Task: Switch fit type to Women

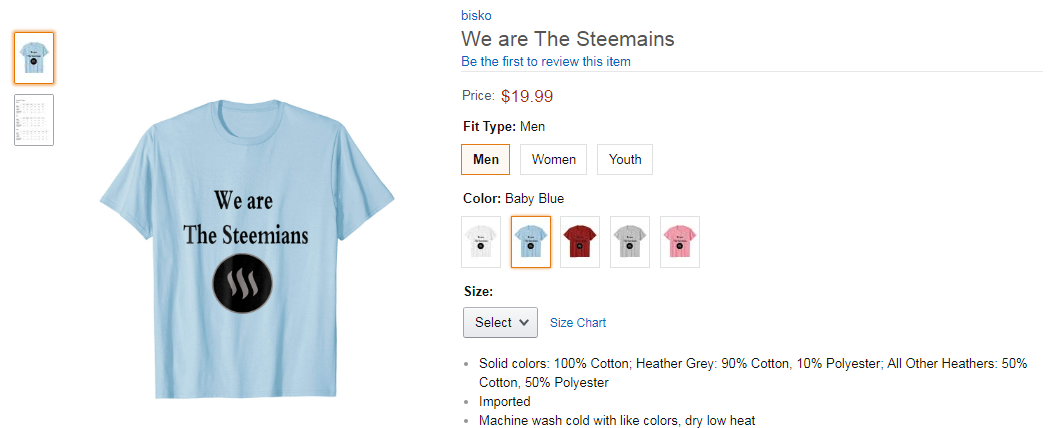Action: tap(553, 160)
